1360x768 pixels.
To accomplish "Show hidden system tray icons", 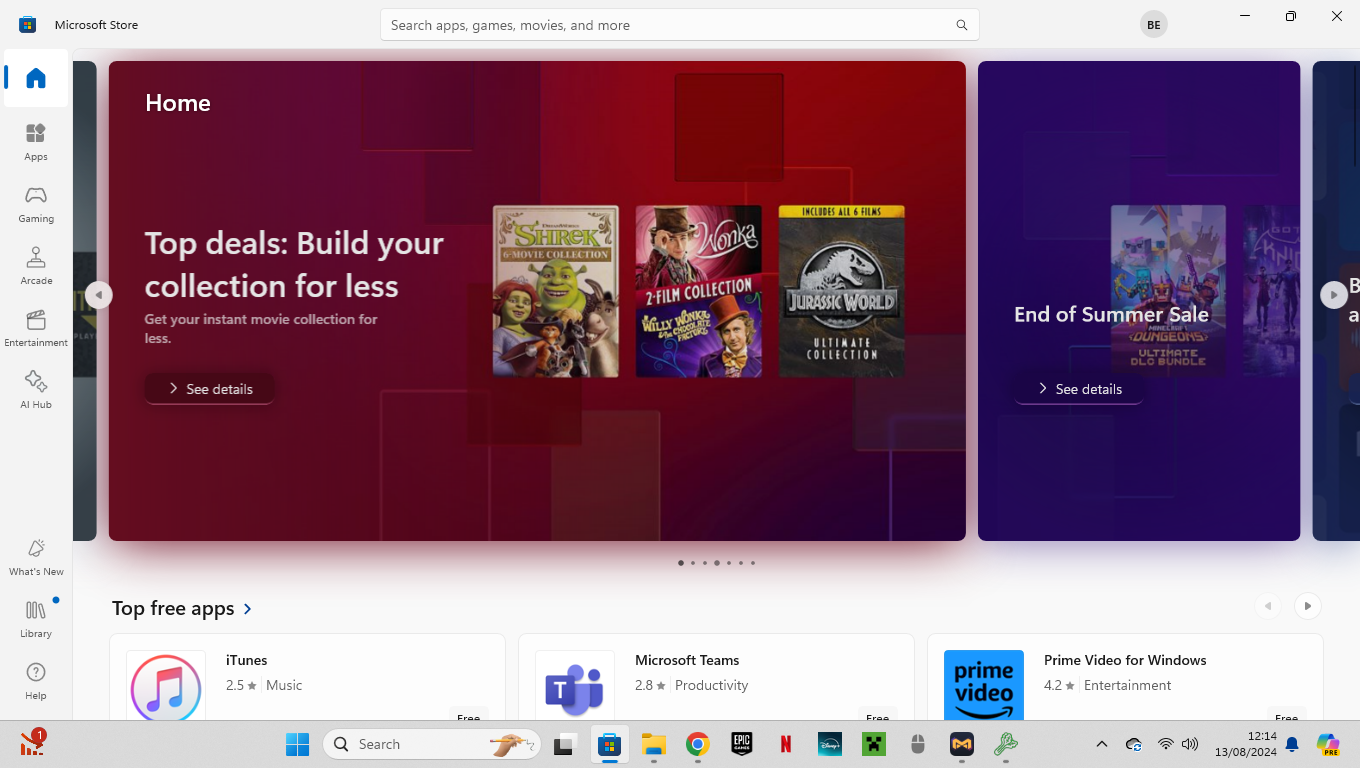I will click(1102, 744).
